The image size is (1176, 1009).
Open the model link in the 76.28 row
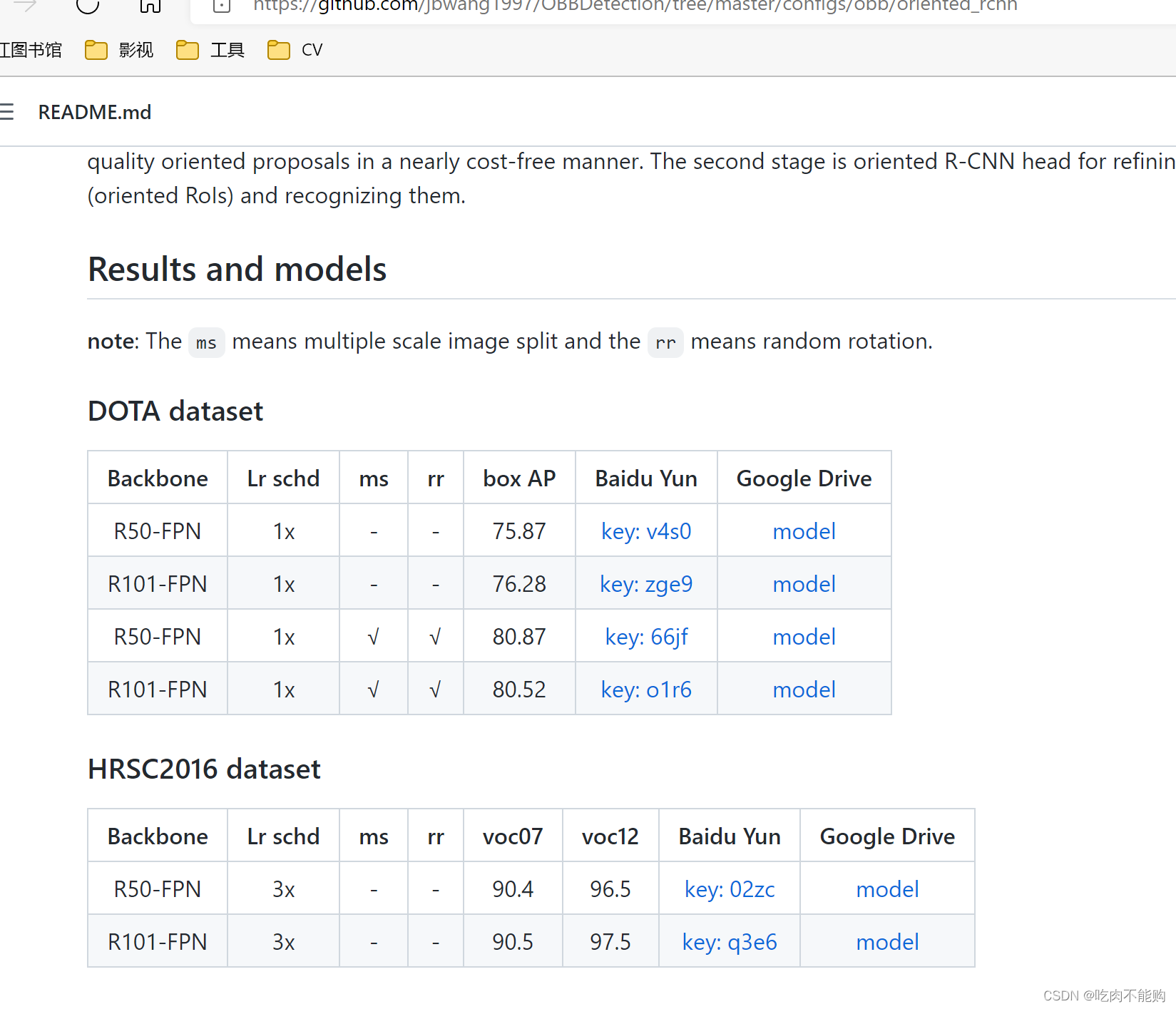point(804,584)
